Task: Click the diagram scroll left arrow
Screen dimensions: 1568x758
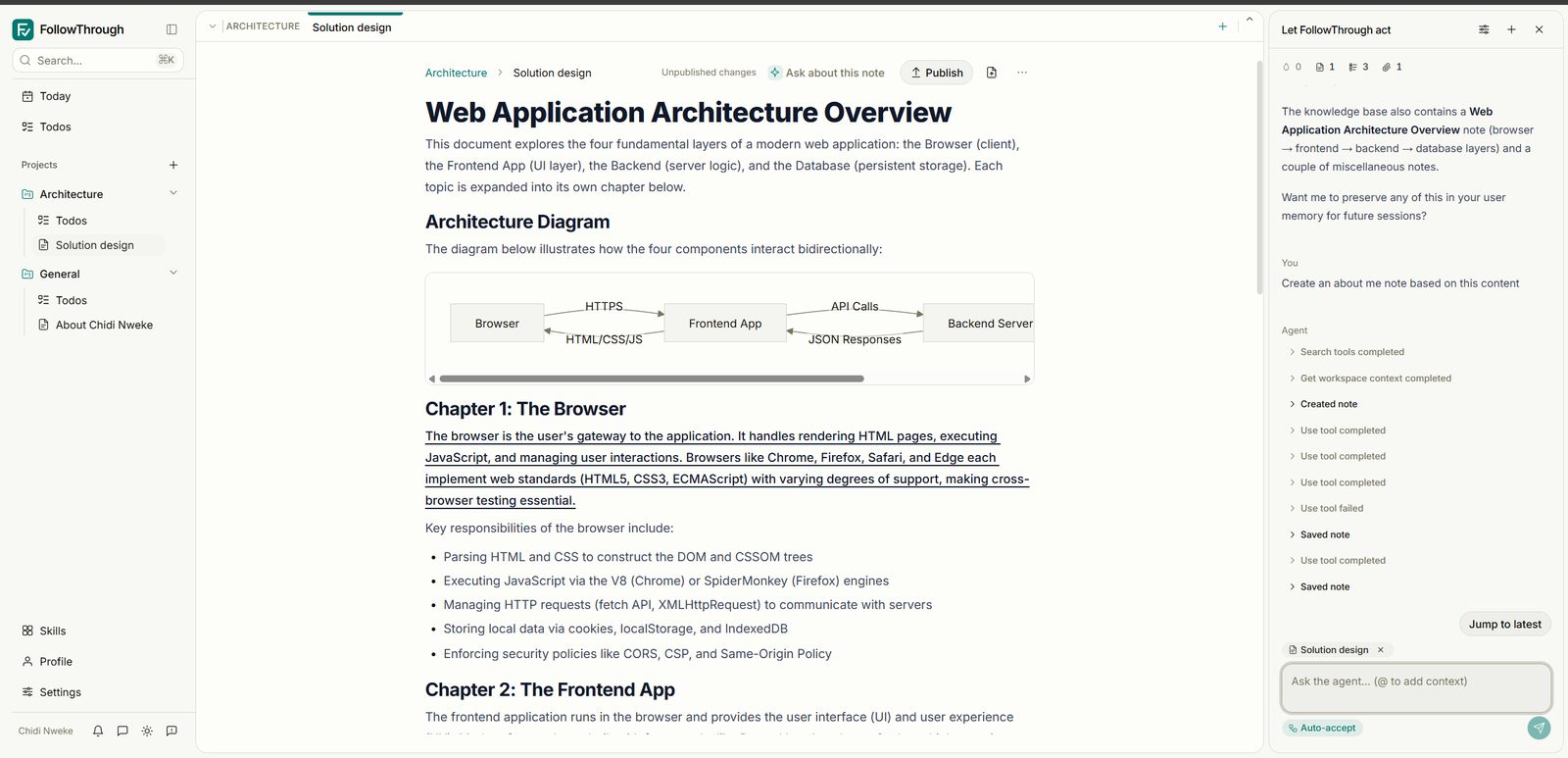Action: pyautogui.click(x=432, y=379)
